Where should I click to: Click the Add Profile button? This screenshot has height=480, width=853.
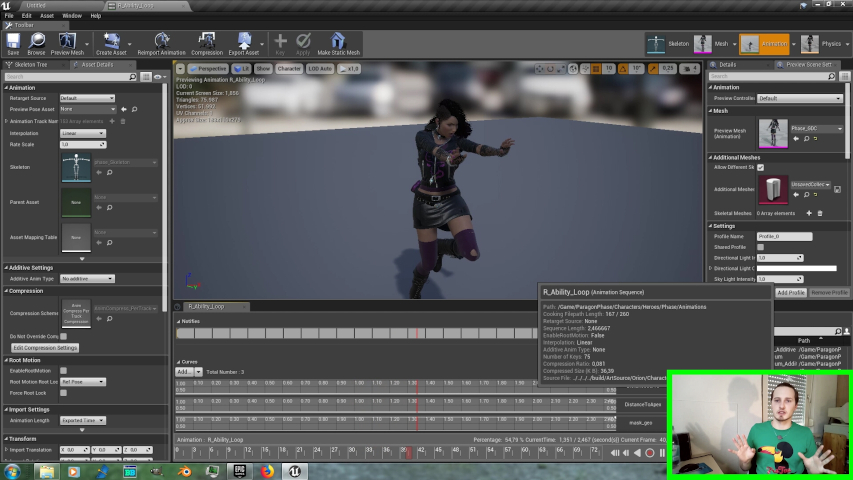790,293
